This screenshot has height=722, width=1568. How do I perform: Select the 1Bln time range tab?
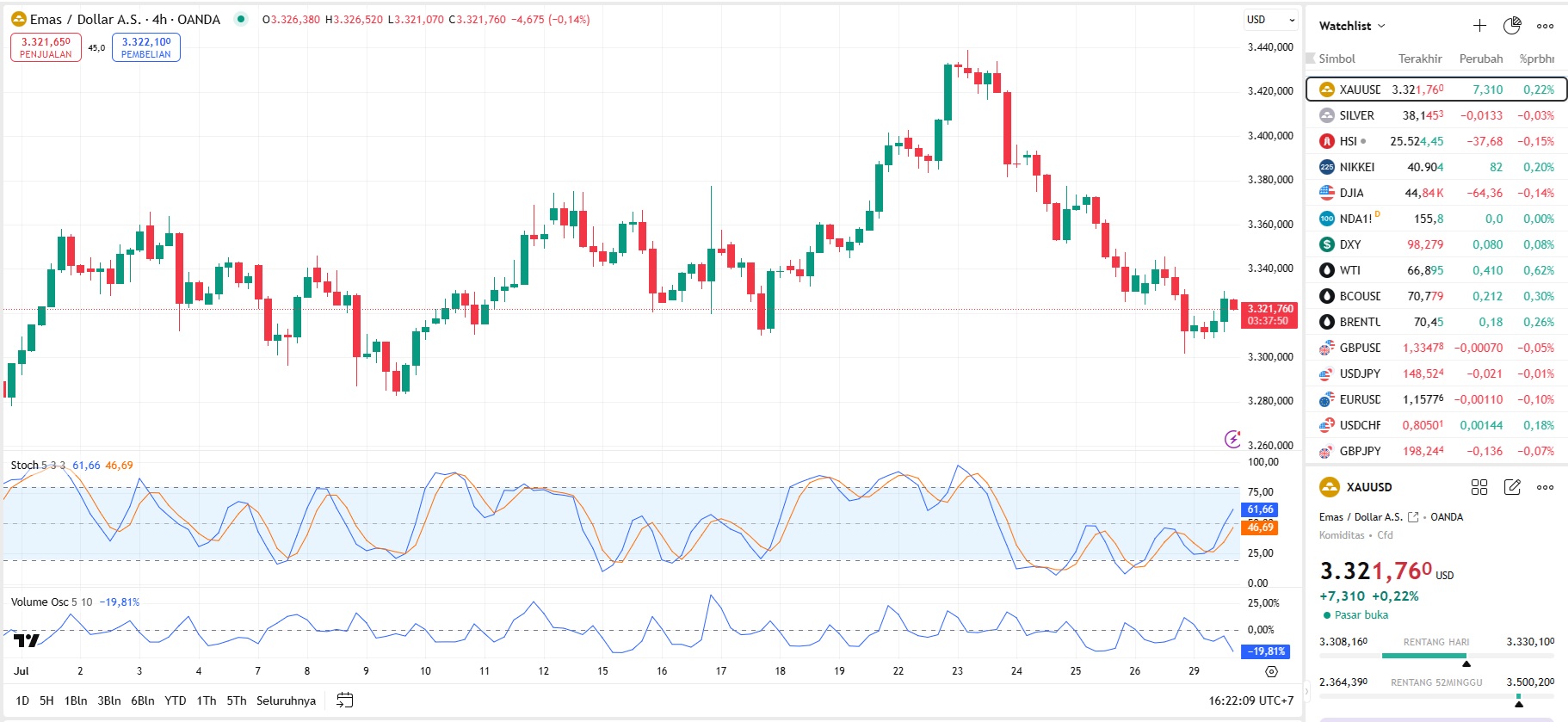pyautogui.click(x=76, y=700)
